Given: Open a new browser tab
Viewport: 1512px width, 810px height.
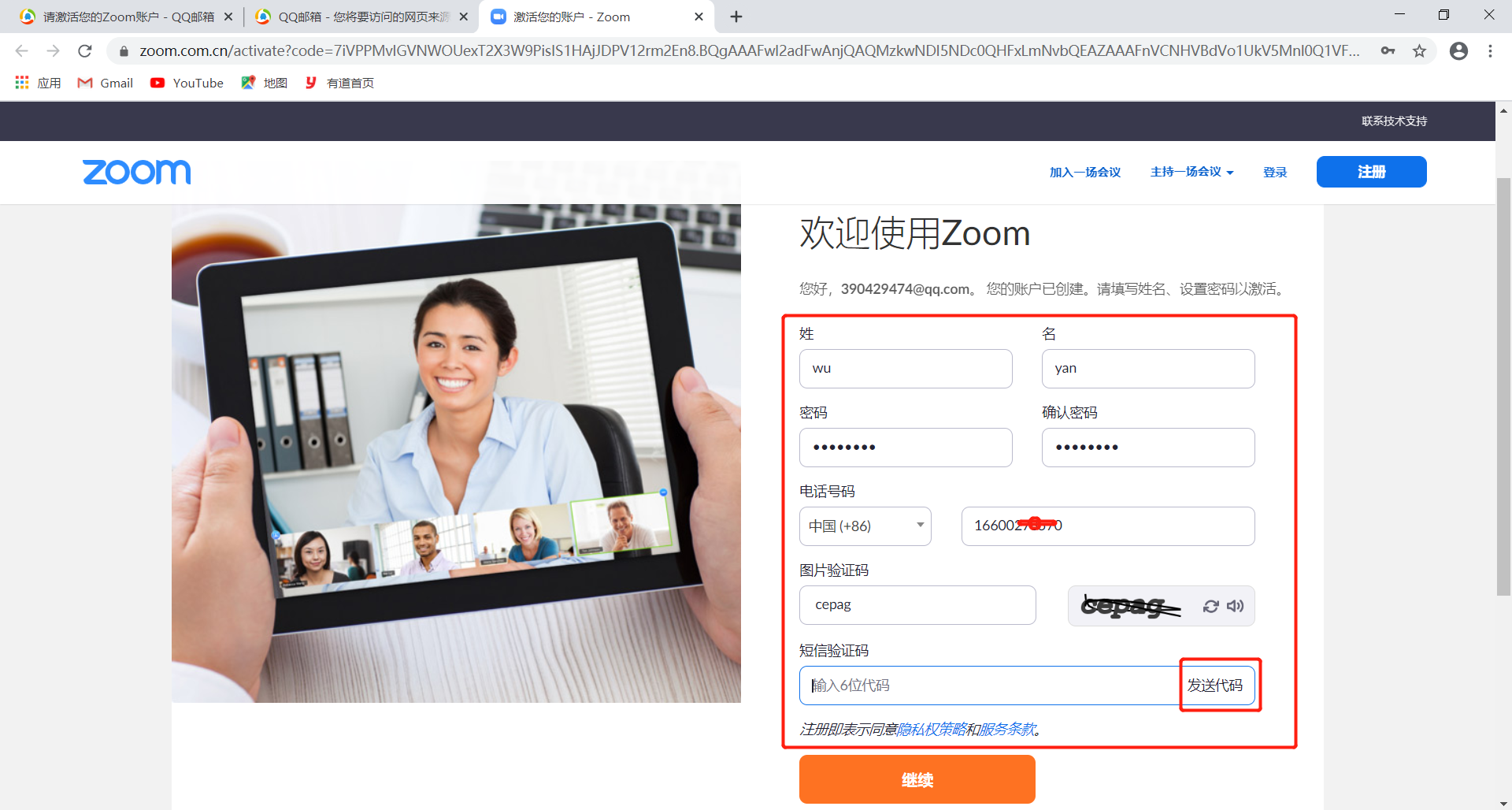Looking at the screenshot, I should [736, 17].
